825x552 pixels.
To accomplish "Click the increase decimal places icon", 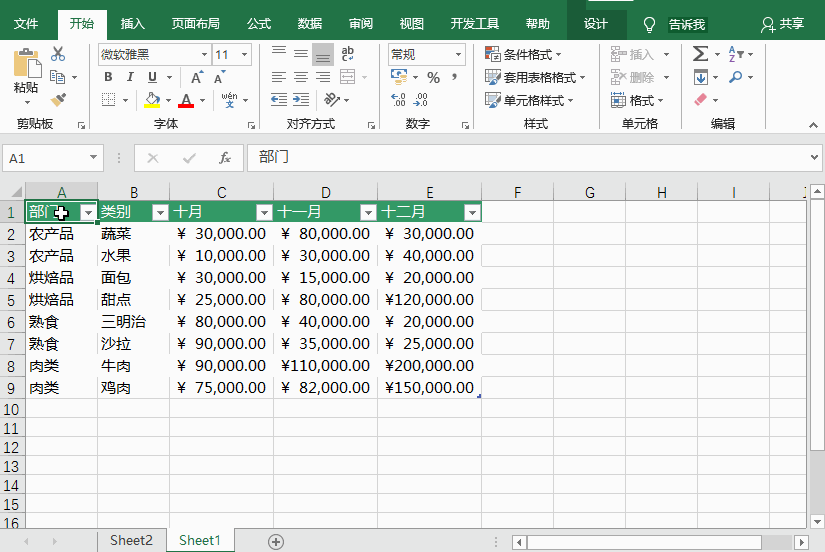I will coord(399,99).
